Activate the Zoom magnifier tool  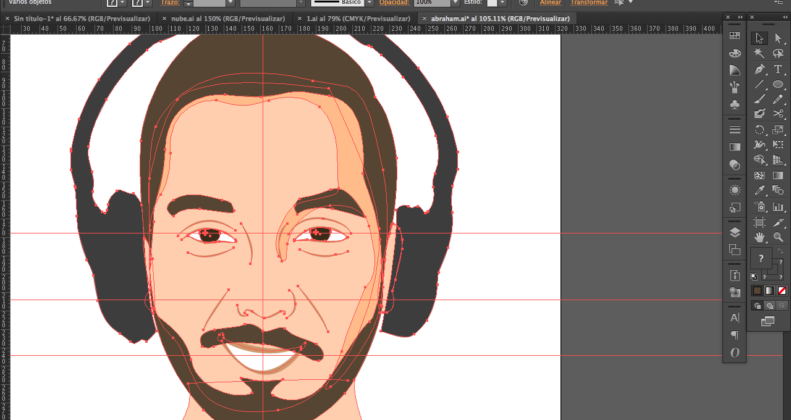(778, 237)
